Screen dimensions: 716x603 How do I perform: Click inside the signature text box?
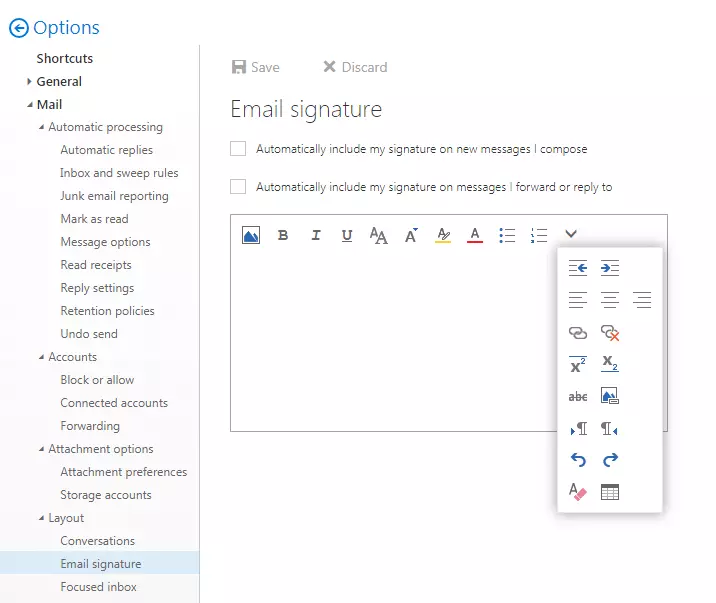tap(393, 340)
